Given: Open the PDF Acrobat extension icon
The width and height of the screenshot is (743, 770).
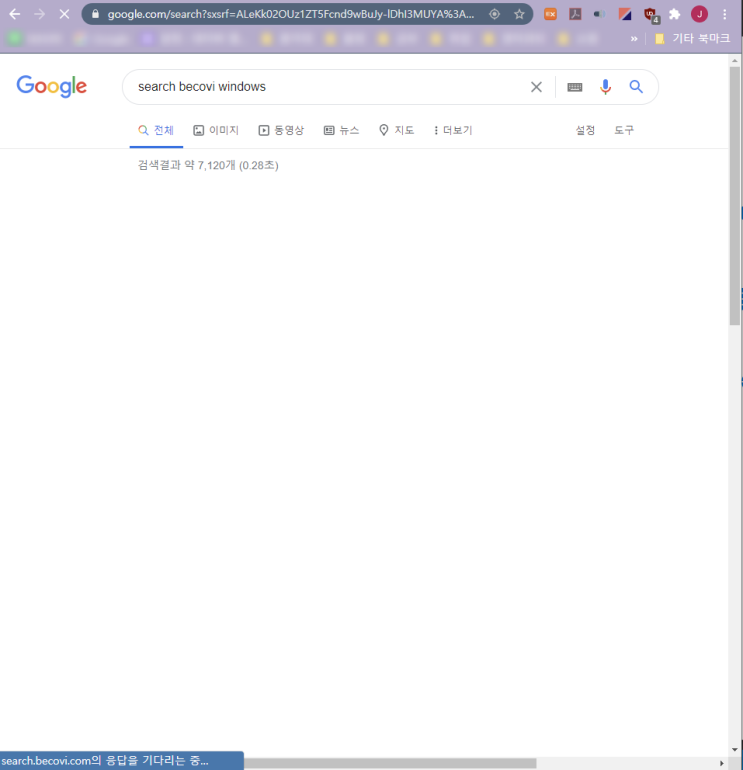Looking at the screenshot, I should [x=575, y=14].
